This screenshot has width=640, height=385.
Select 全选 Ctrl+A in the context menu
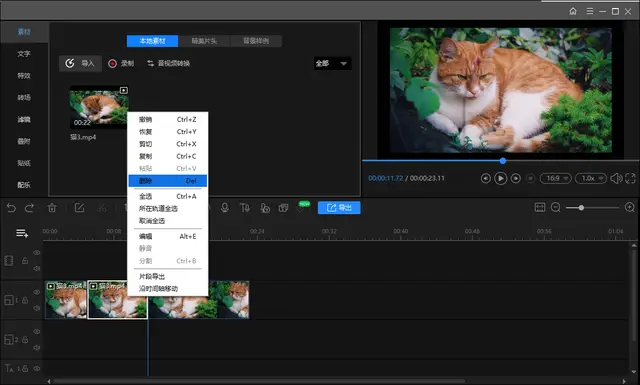tap(168, 196)
